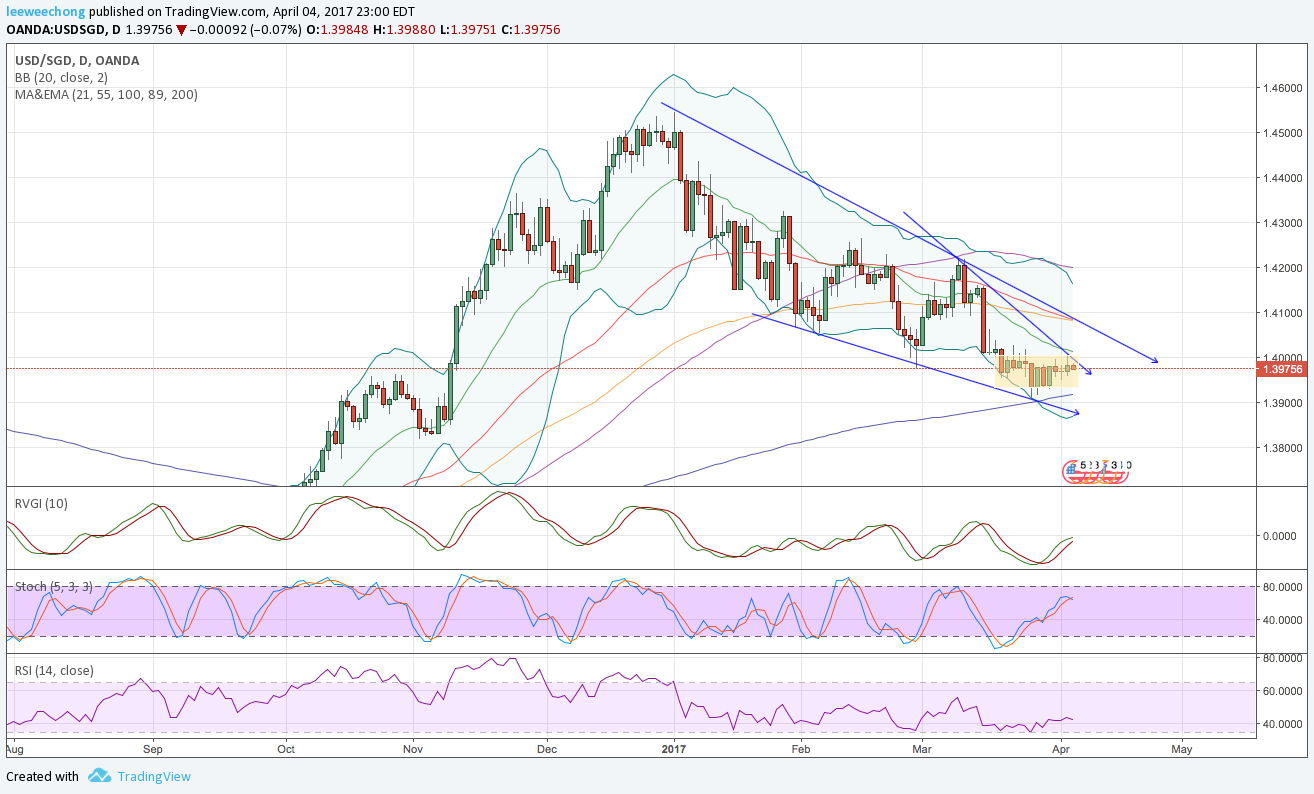Click the close value C:1.39756

point(530,30)
